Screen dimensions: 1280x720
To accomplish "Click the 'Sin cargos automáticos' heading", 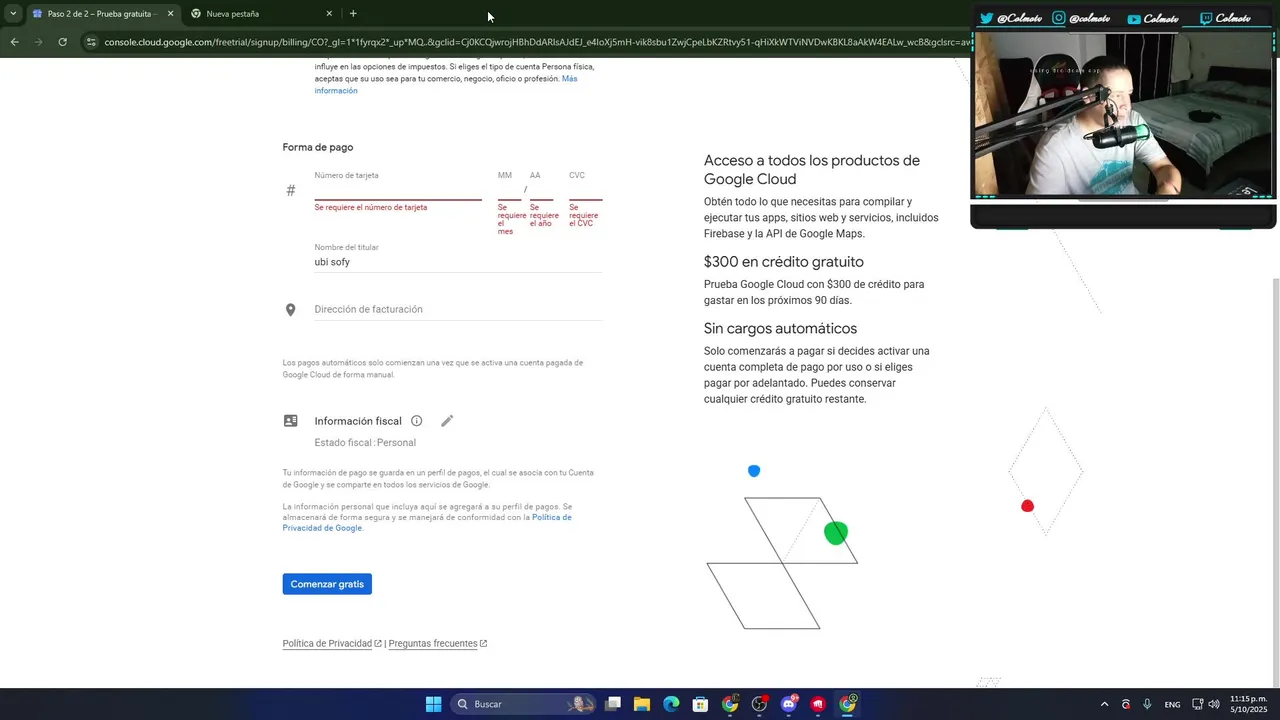I will point(780,329).
